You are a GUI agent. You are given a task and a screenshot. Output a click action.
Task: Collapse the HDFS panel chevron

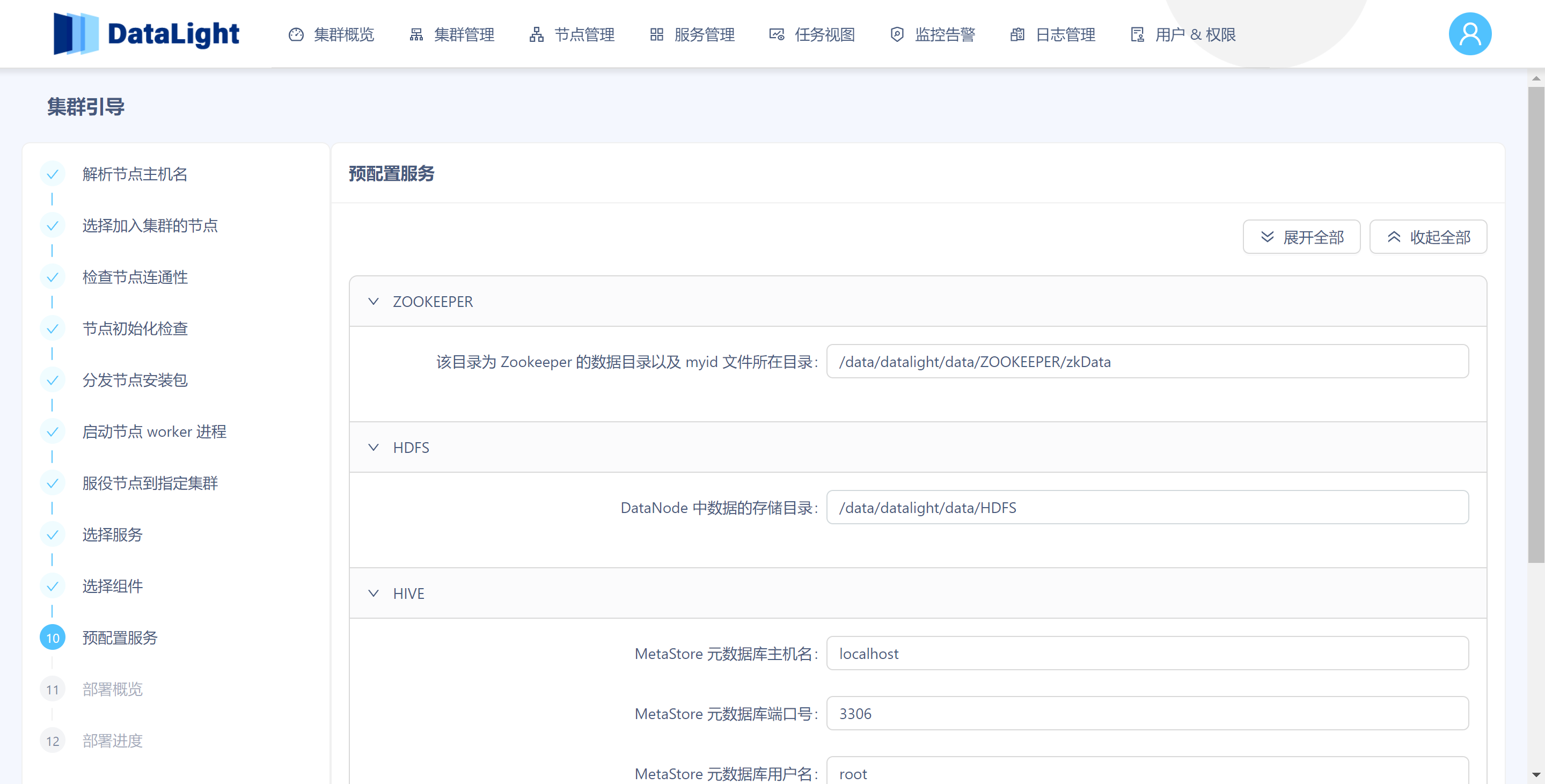pyautogui.click(x=373, y=448)
